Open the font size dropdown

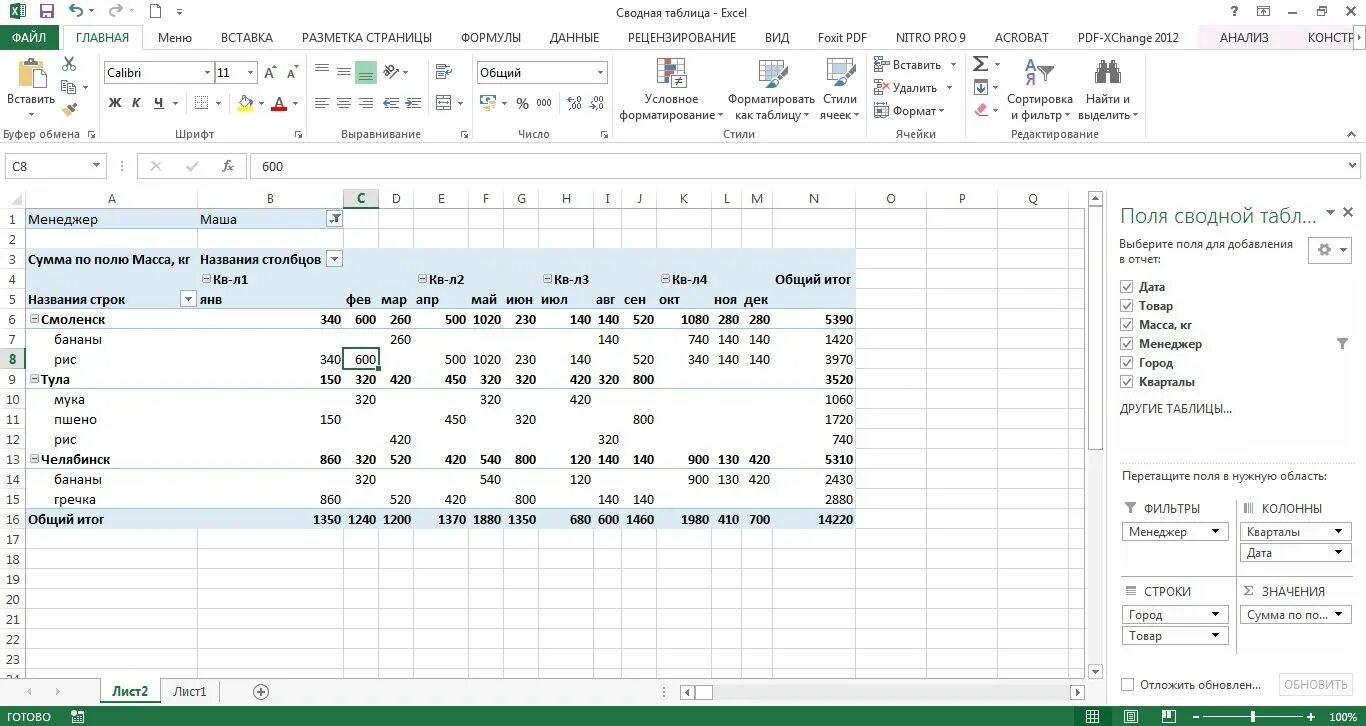coord(250,73)
